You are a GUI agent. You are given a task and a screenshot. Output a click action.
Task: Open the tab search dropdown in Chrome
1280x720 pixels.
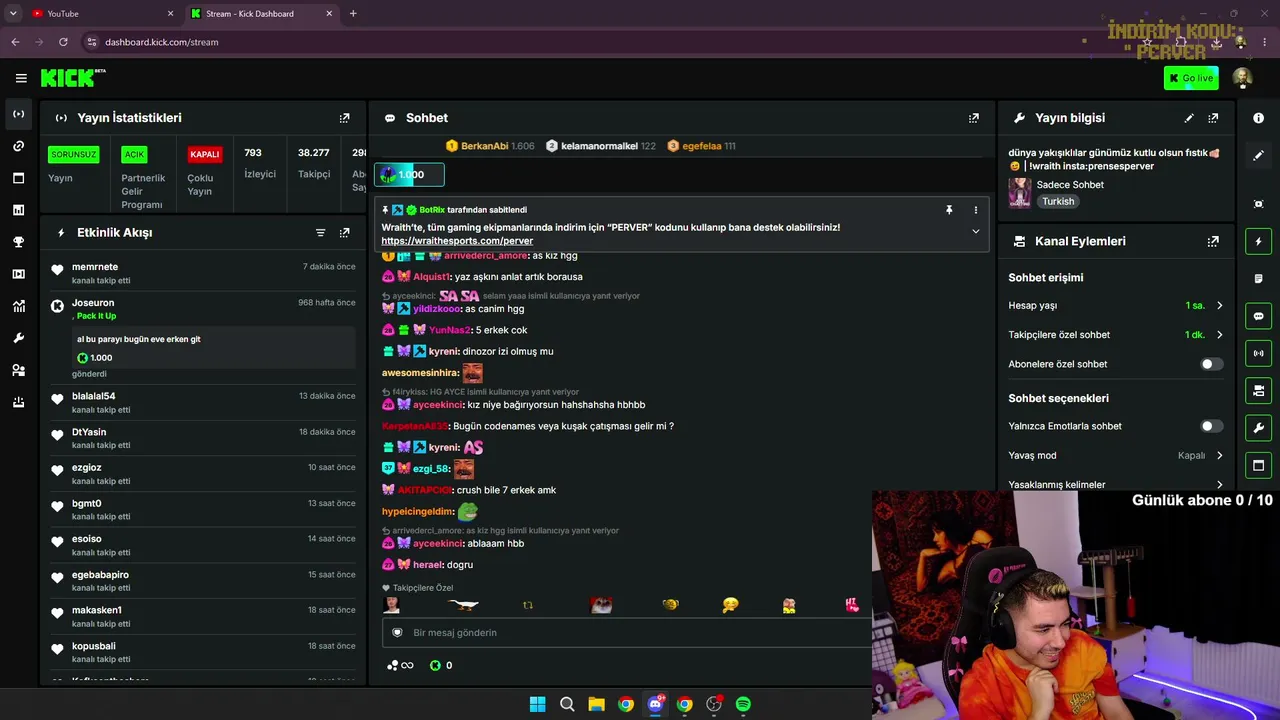[x=13, y=13]
